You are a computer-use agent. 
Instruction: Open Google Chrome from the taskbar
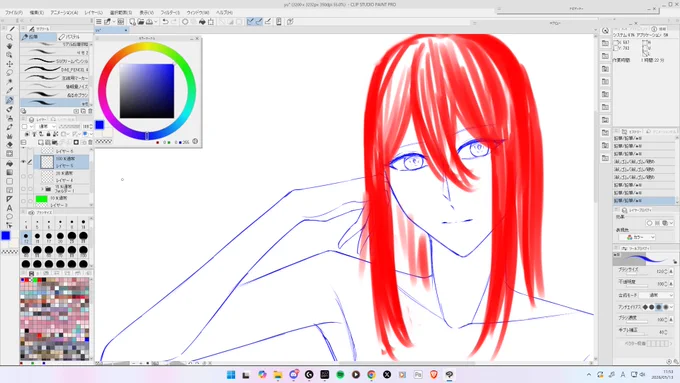[x=371, y=375]
